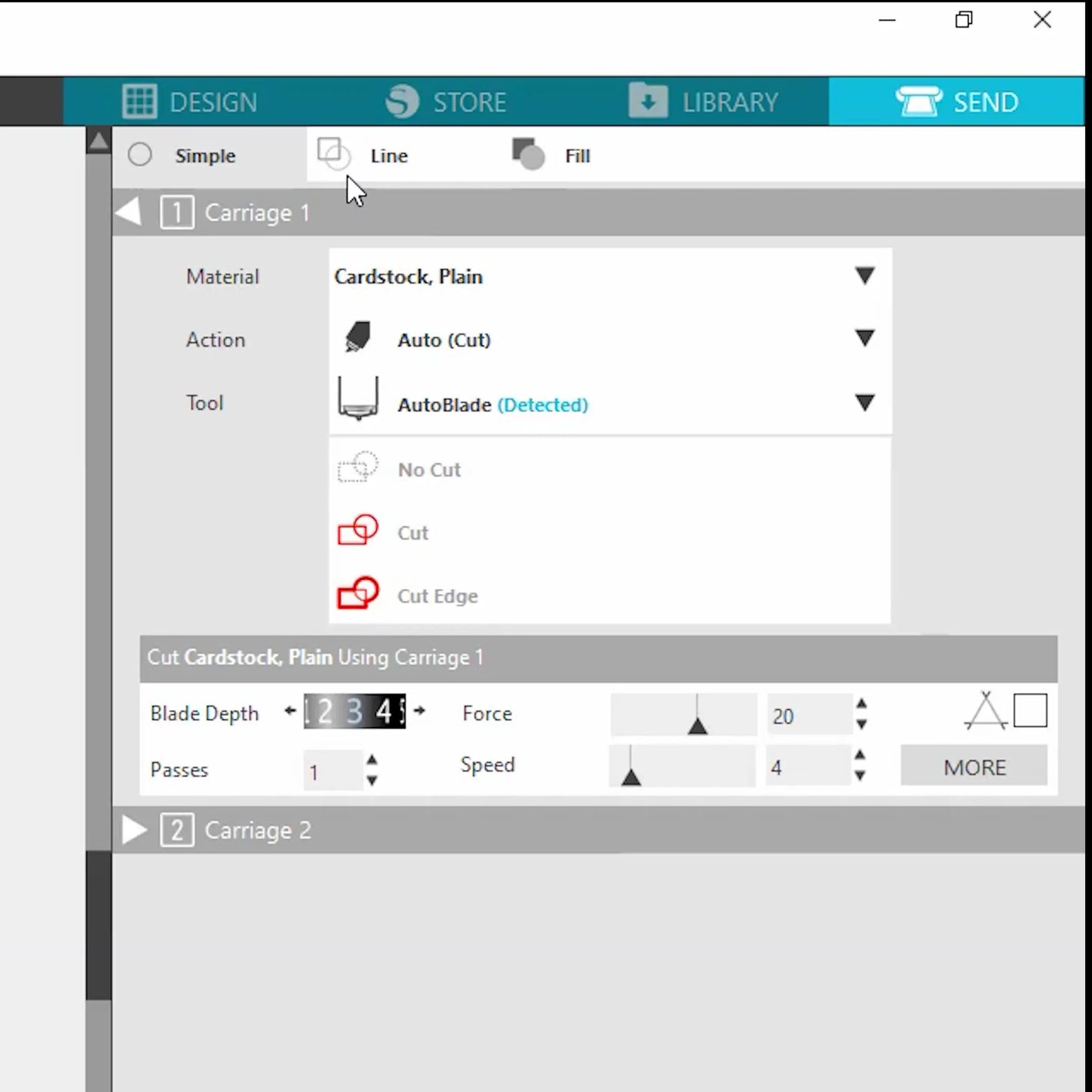Decrease the Speed value with down arrow
The height and width of the screenshot is (1092, 1092).
pos(861,776)
